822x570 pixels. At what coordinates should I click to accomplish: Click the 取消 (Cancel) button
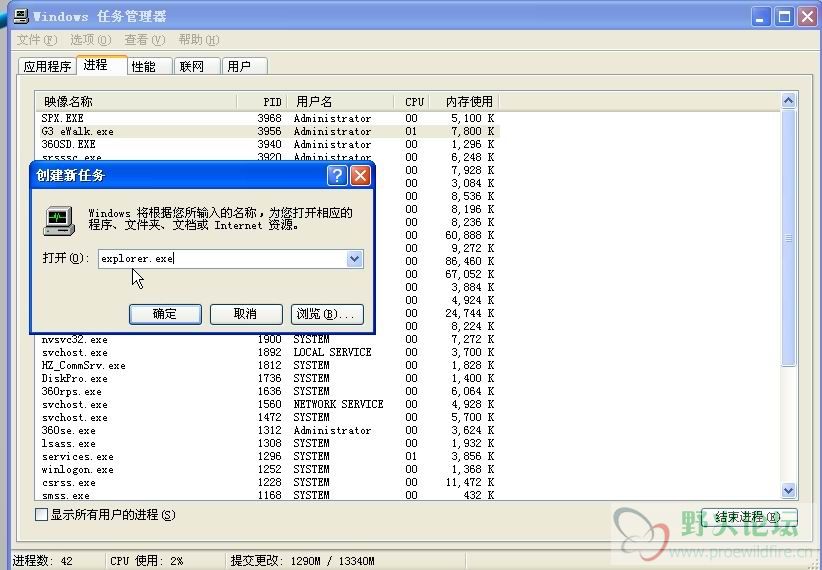click(x=246, y=314)
